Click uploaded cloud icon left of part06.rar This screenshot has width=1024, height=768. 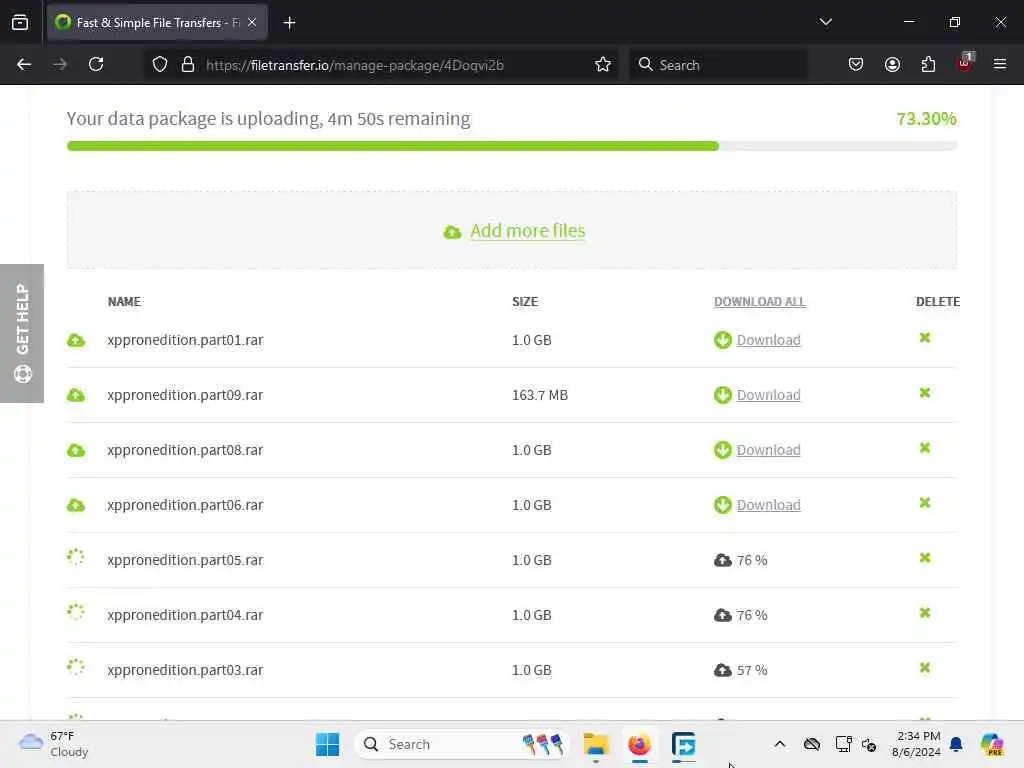pyautogui.click(x=76, y=505)
